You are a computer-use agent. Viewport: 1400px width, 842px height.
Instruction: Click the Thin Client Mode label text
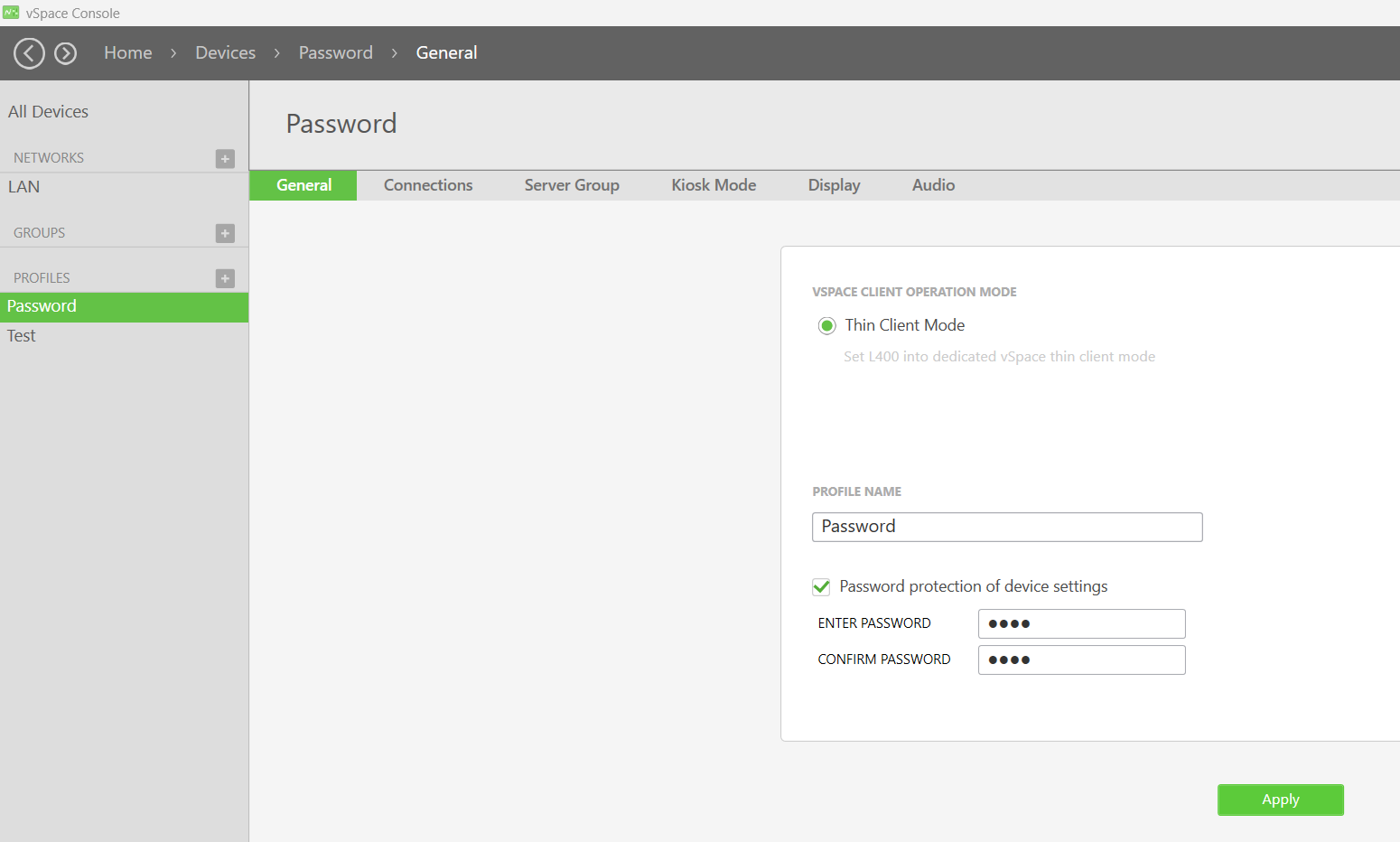[905, 325]
